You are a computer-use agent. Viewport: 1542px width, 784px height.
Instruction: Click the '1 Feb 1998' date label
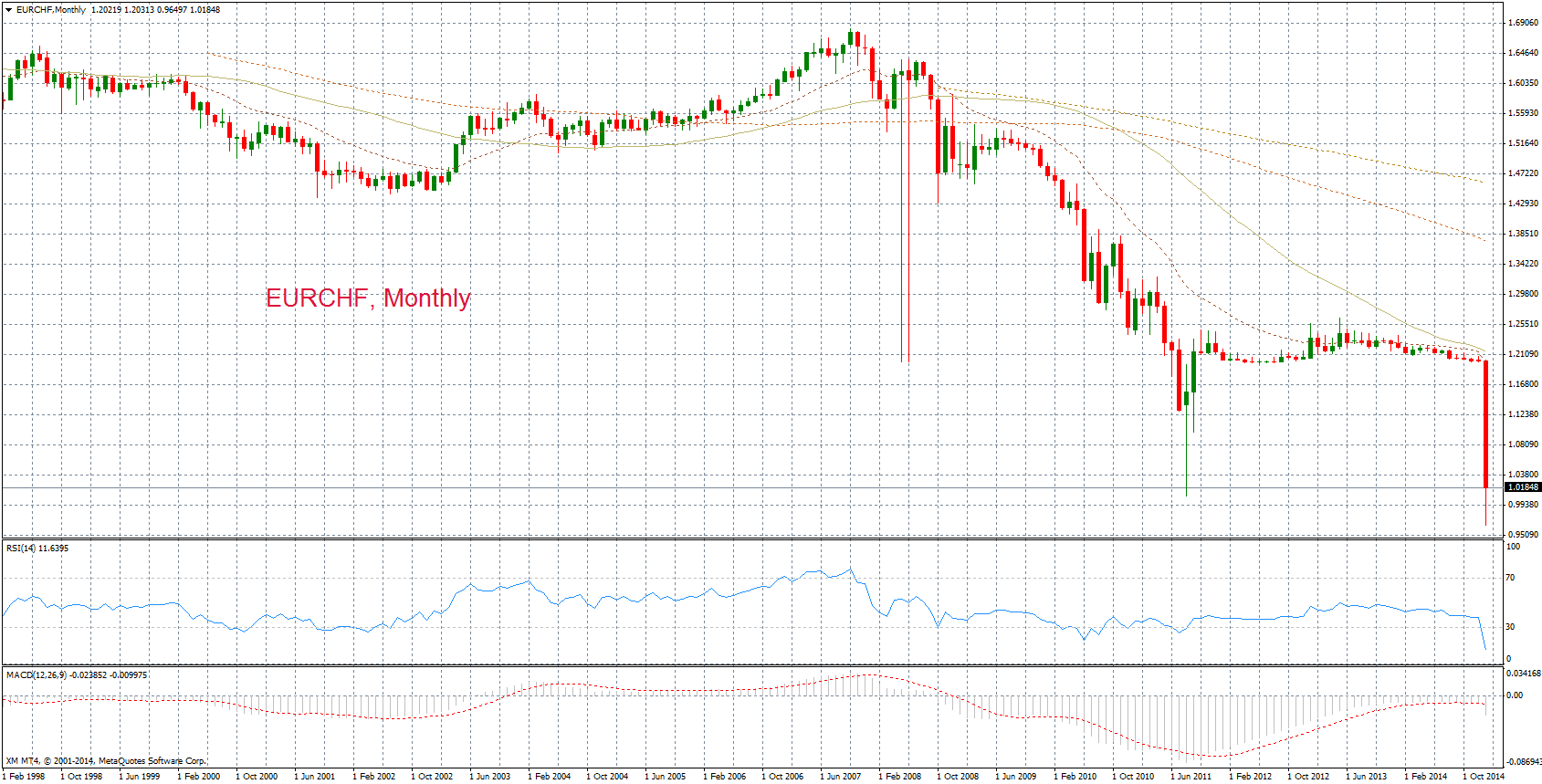pyautogui.click(x=23, y=776)
